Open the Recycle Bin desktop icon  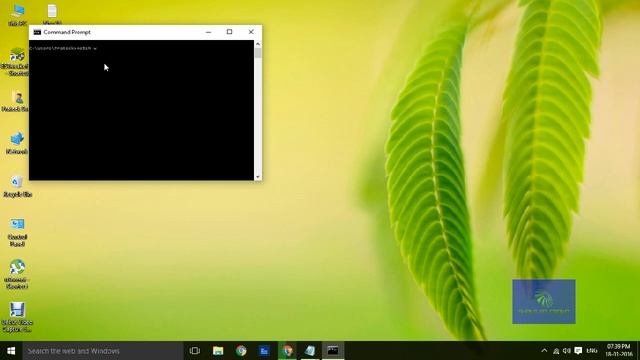pos(17,186)
